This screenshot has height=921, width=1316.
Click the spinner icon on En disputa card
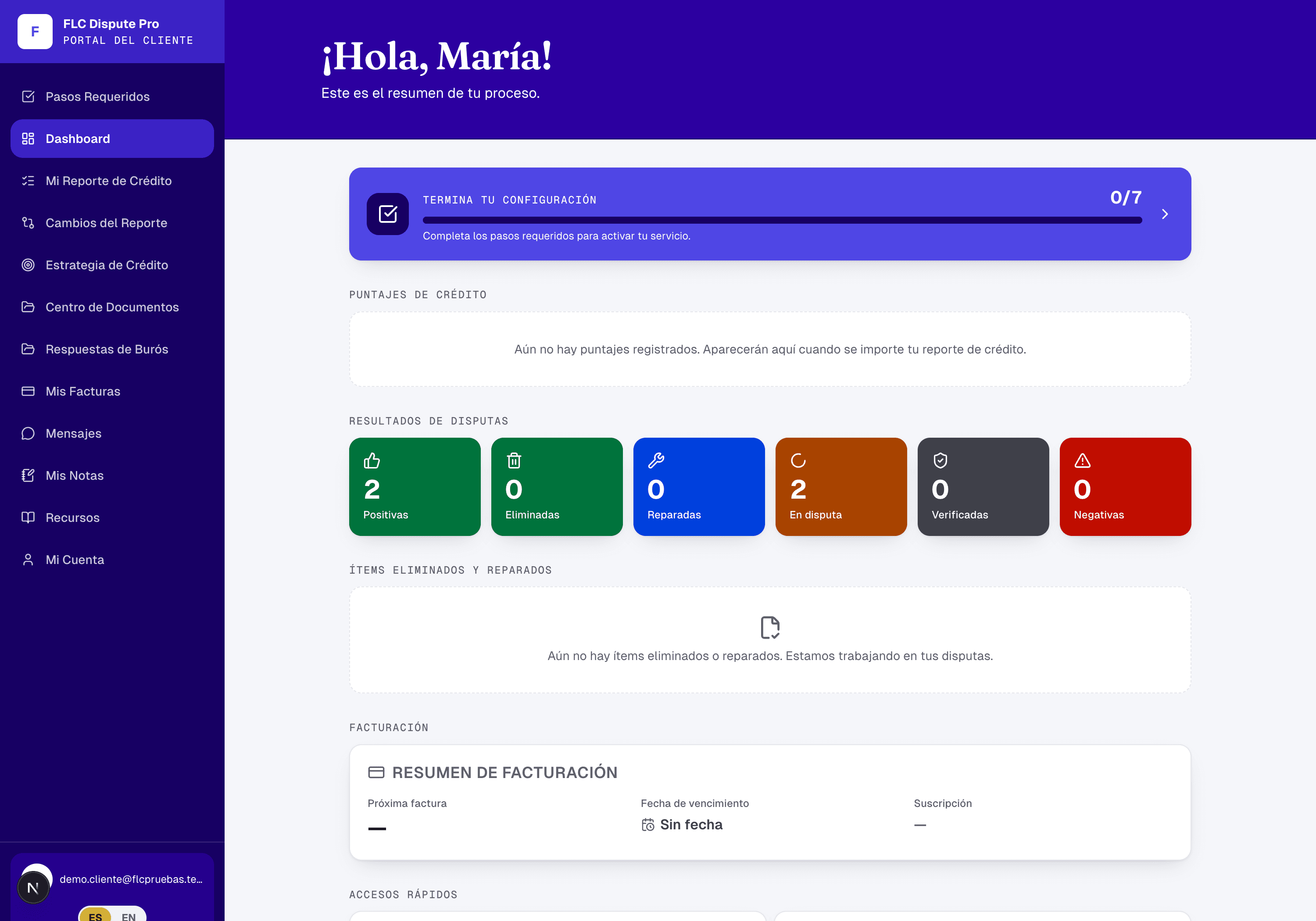coord(798,460)
